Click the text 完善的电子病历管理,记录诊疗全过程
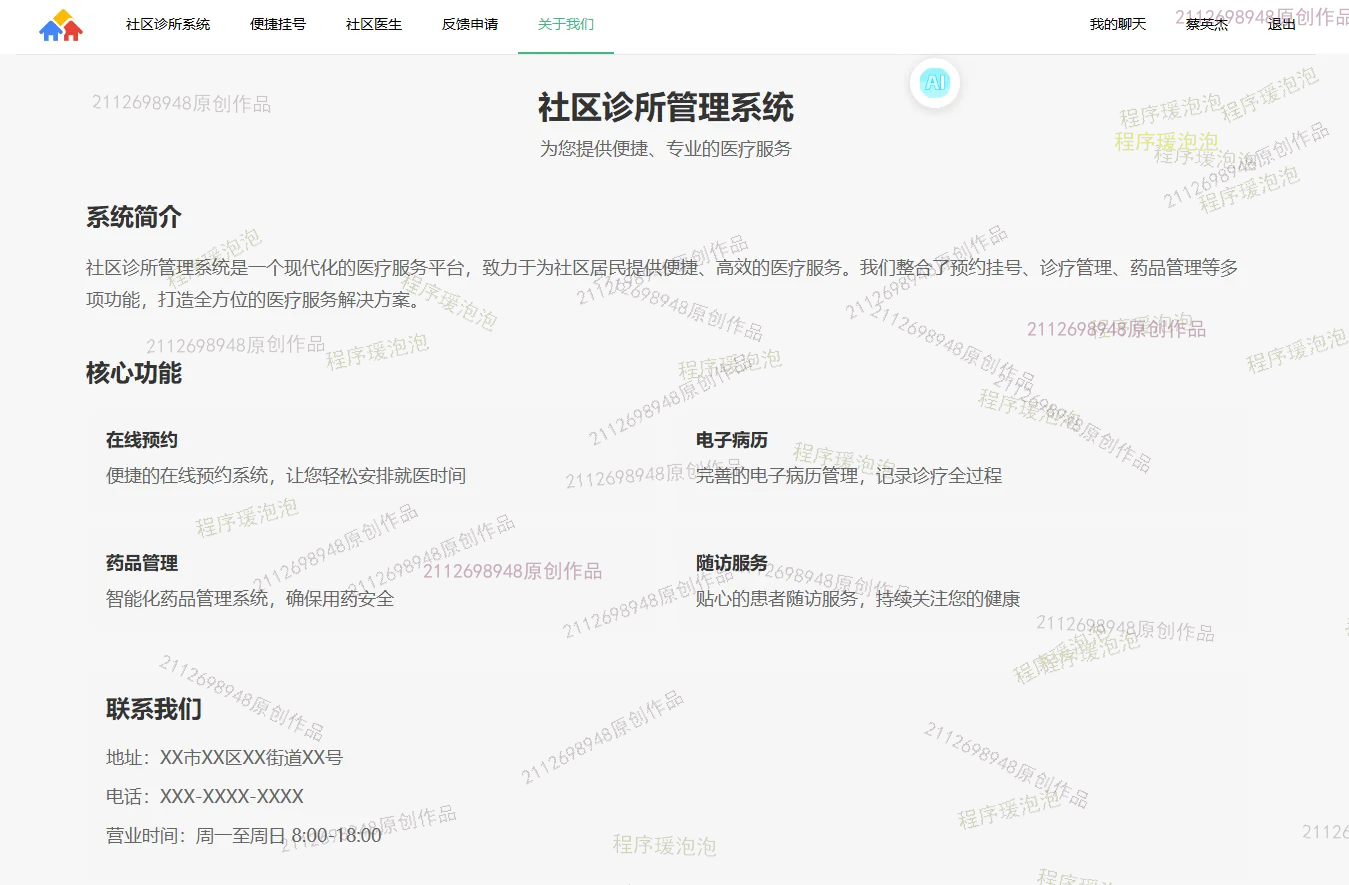This screenshot has width=1349, height=885. click(x=849, y=476)
